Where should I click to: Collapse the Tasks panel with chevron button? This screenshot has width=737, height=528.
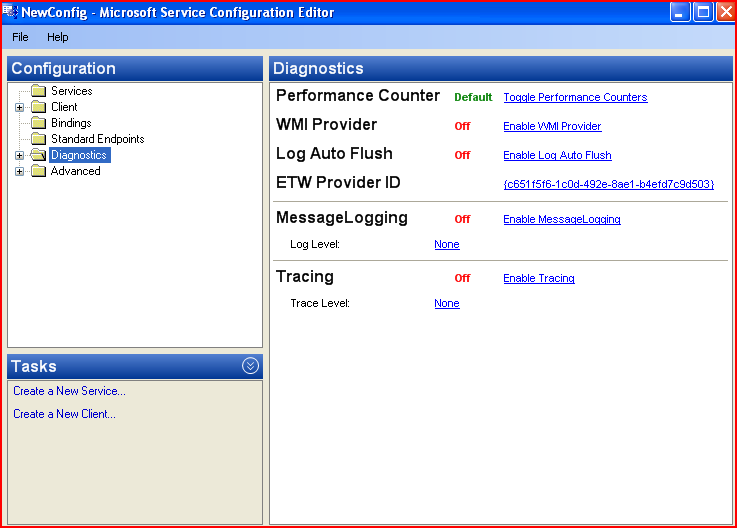click(x=250, y=366)
